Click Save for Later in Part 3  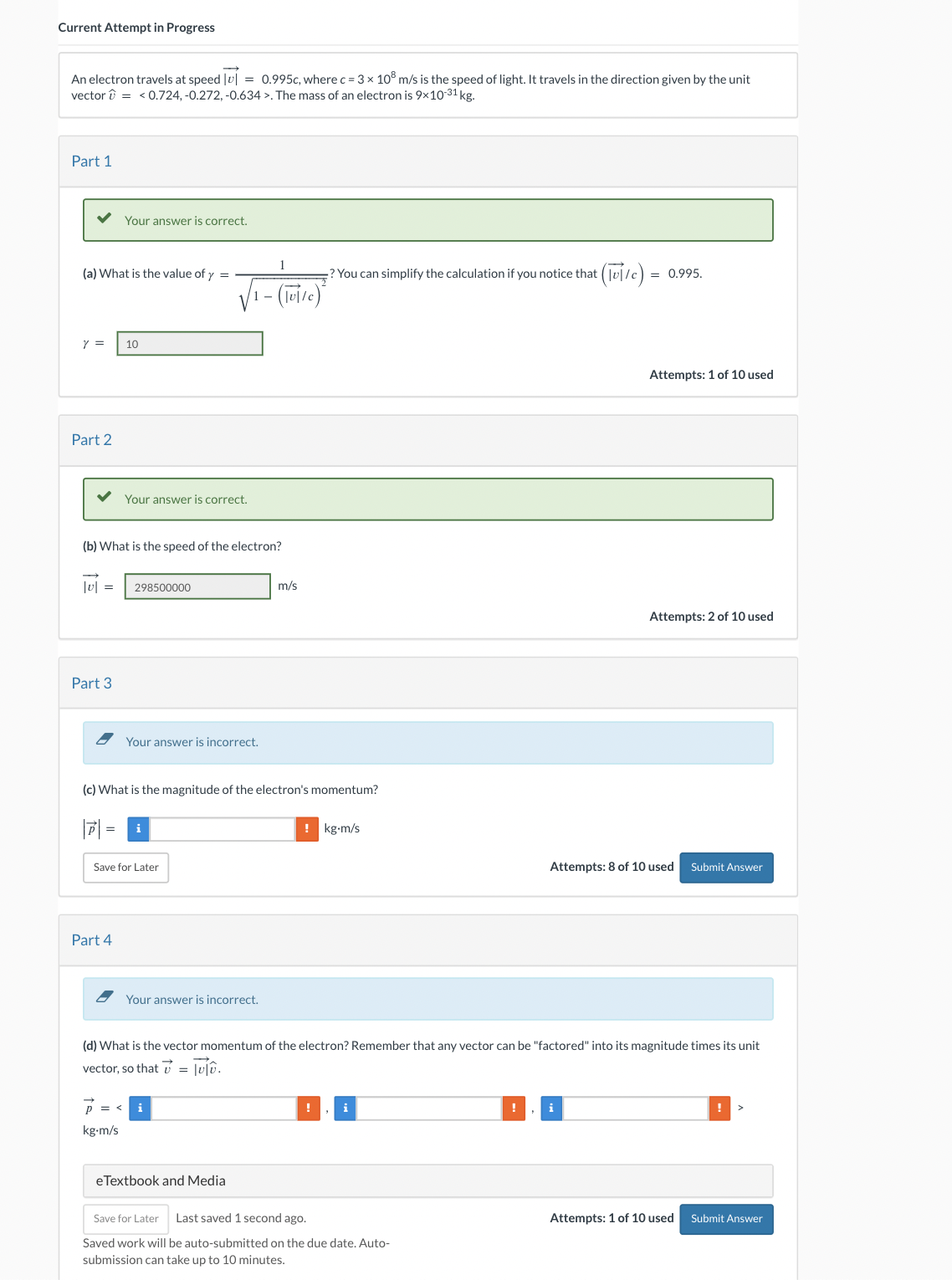click(x=125, y=868)
